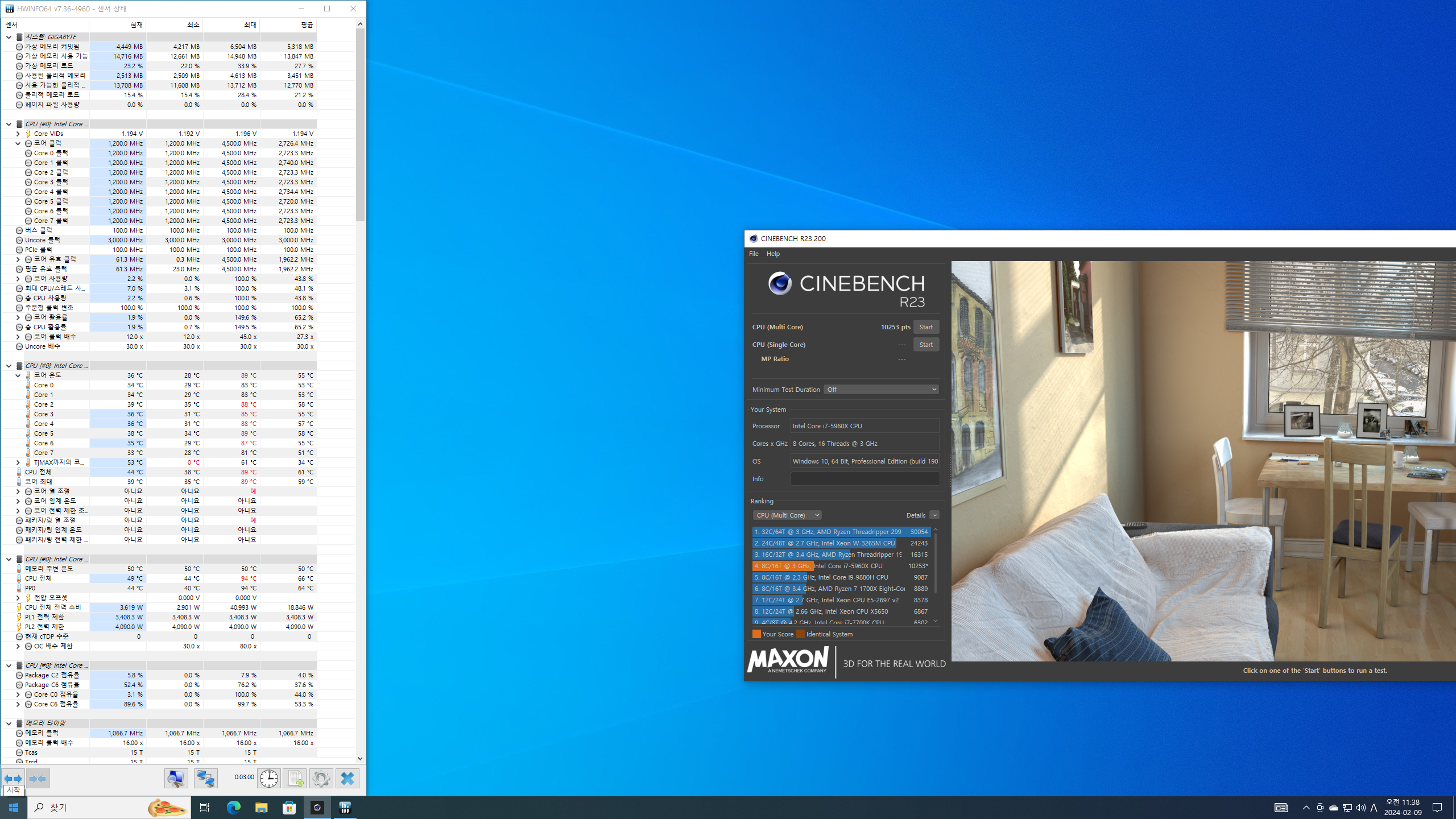Start the CPU (Multi Core) test
This screenshot has height=819, width=1456.
(925, 327)
